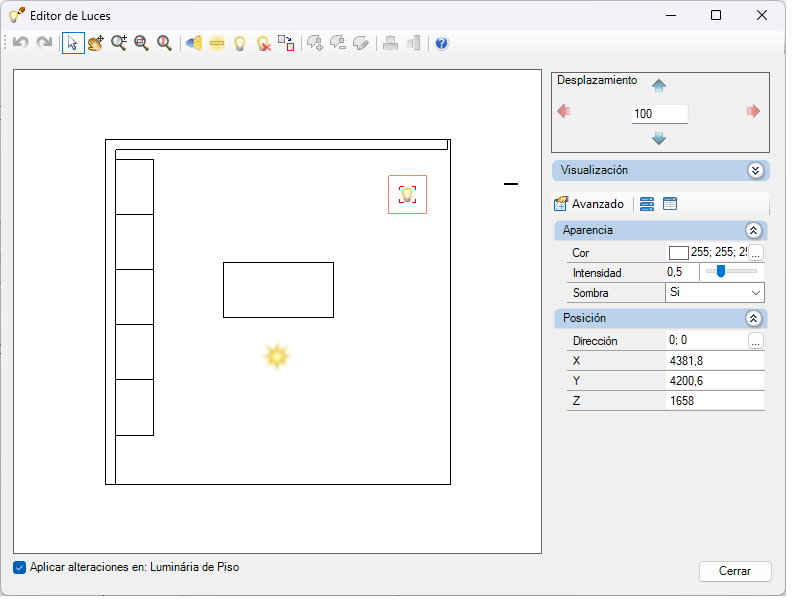
Task: Minimize the Editor de Luces window
Action: point(671,15)
